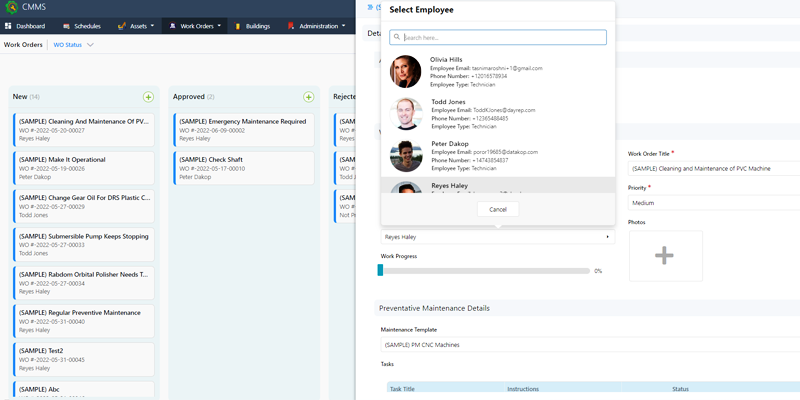Pick Peter Dakop profile picture
Image resolution: width=800 pixels, height=400 pixels.
pos(406,155)
